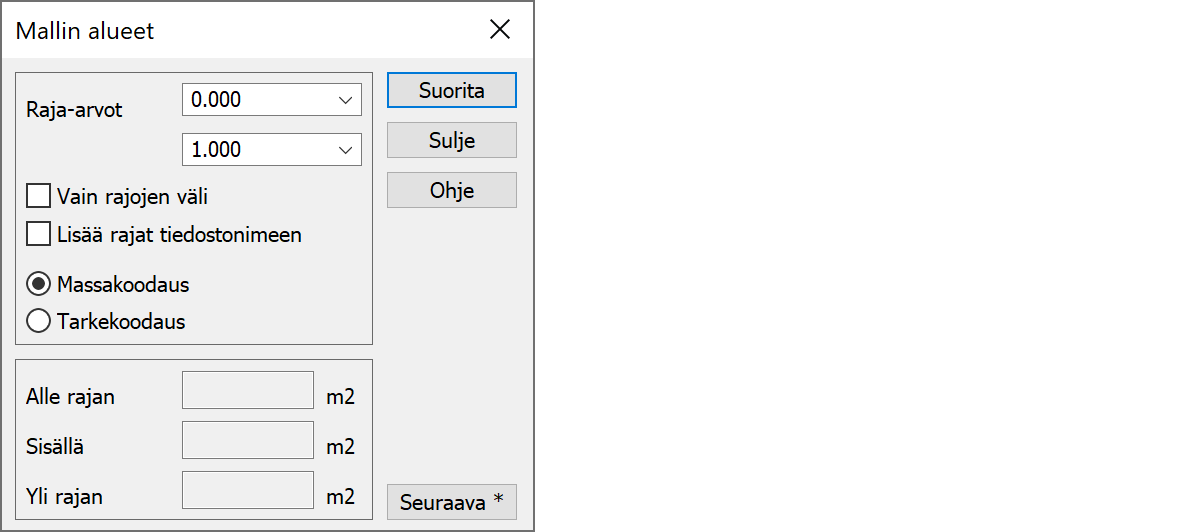Click the Yli rajan result field
This screenshot has height=532, width=1200.
coord(248,490)
